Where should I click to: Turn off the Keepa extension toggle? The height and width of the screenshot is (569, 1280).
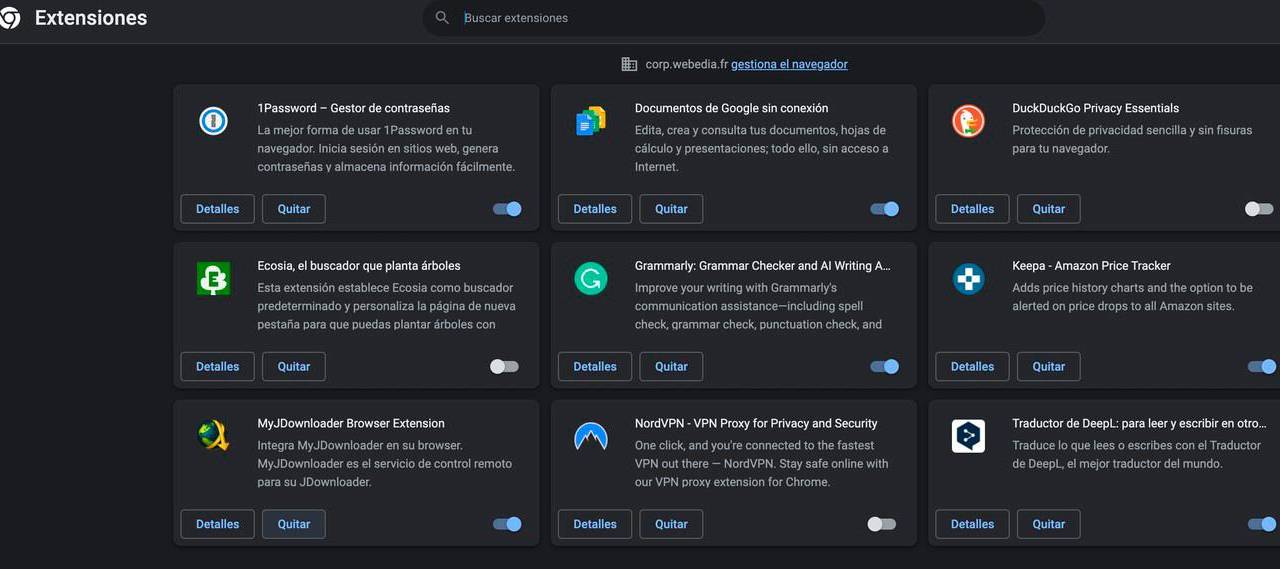pos(1262,367)
